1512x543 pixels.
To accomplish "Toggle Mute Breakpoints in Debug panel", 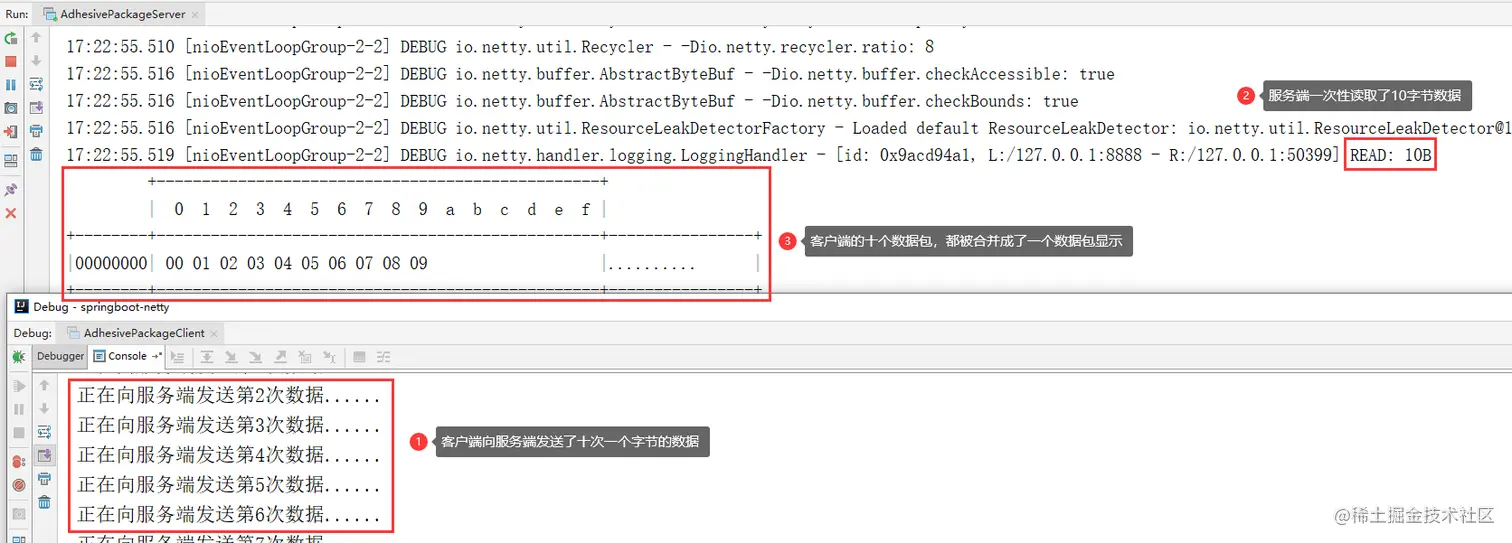I will [18, 485].
